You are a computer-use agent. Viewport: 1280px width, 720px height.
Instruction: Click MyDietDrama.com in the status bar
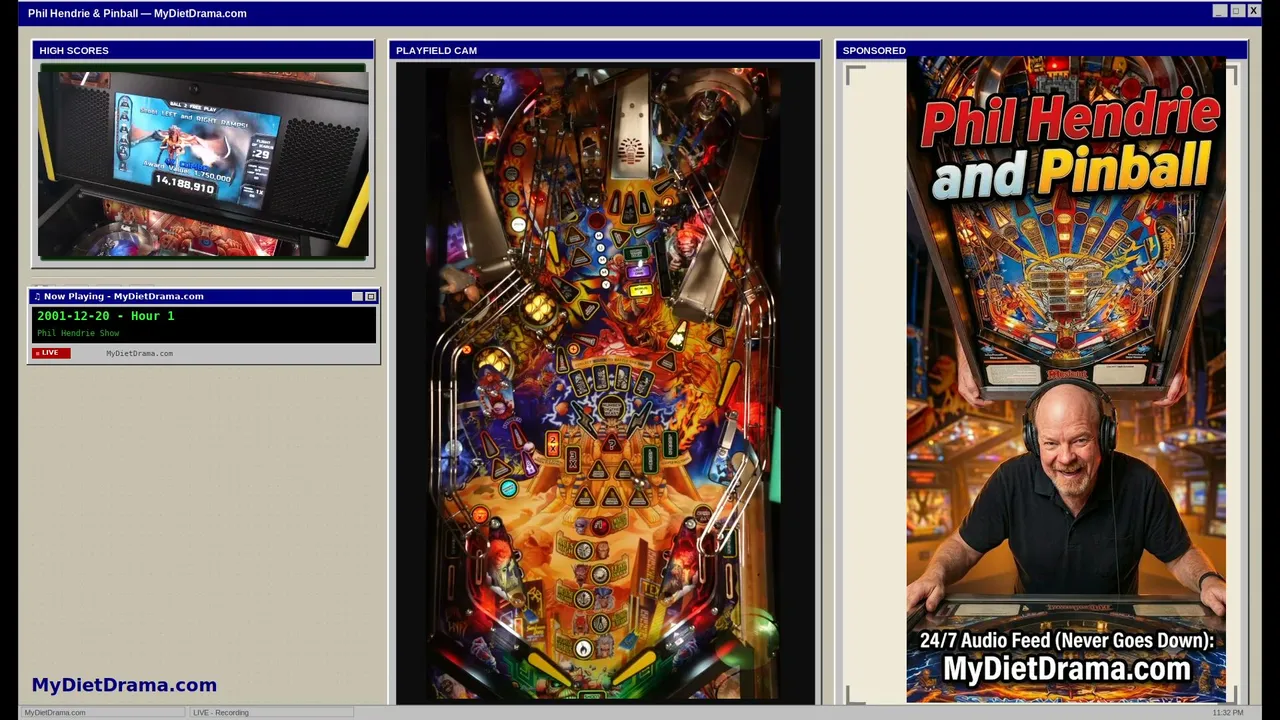click(55, 712)
